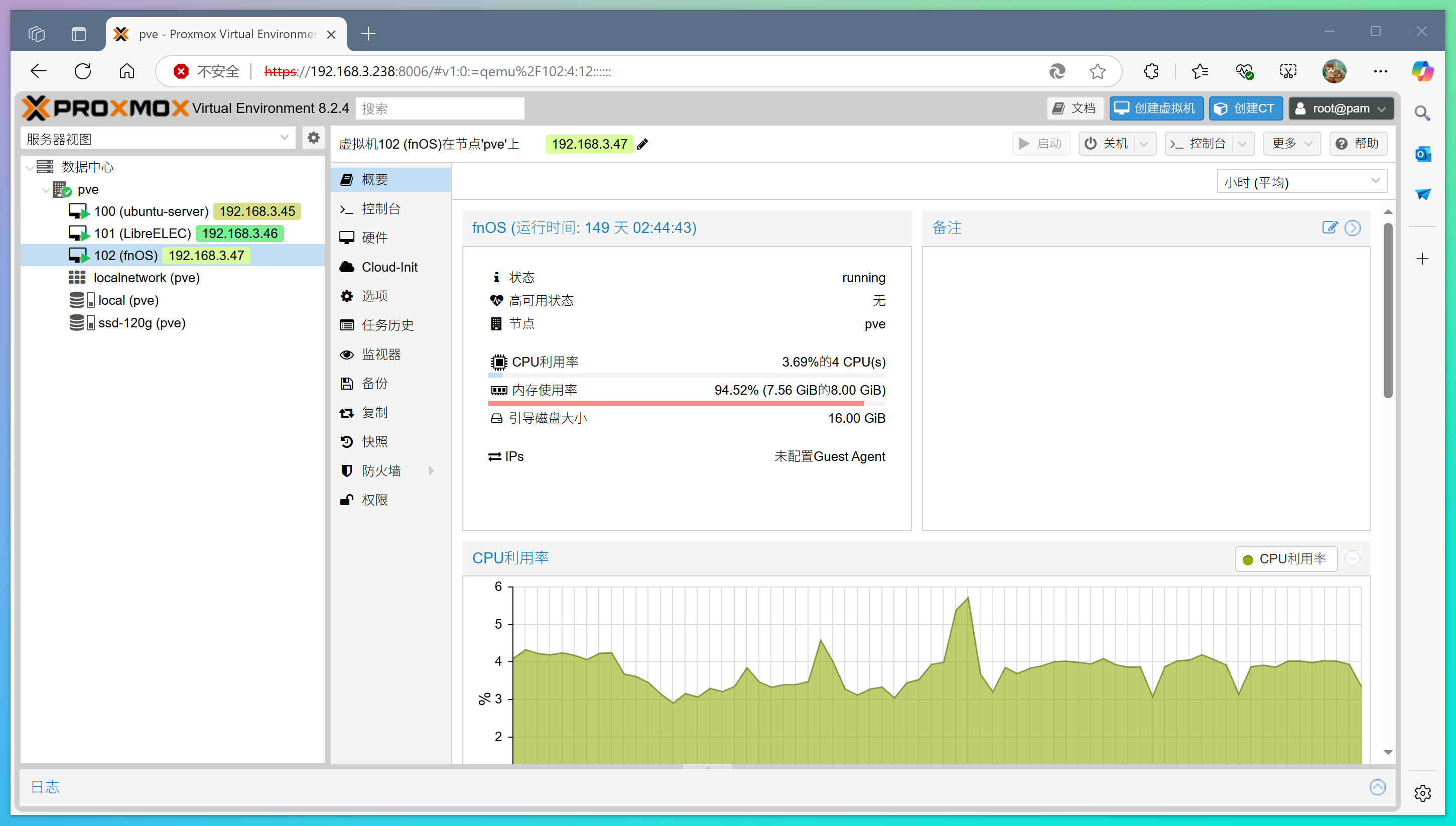Image resolution: width=1456 pixels, height=826 pixels.
Task: Select the 100 (ubuntu-server) VM in the tree
Action: click(151, 211)
